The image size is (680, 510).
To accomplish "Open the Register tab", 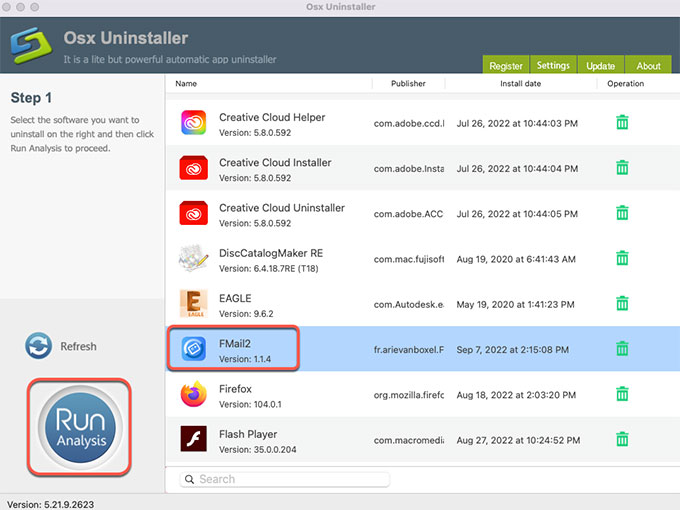I will pyautogui.click(x=506, y=65).
